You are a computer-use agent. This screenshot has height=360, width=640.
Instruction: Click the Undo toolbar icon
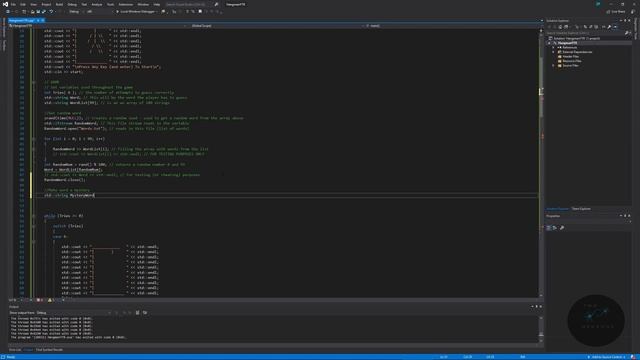pyautogui.click(x=51, y=12)
